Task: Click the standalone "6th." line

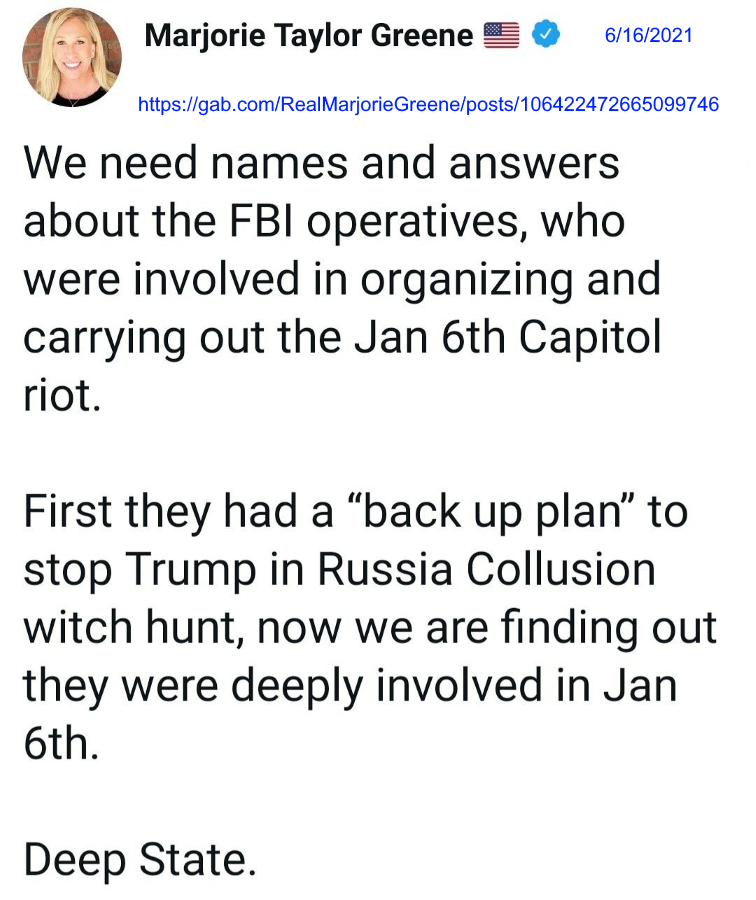Action: [61, 744]
